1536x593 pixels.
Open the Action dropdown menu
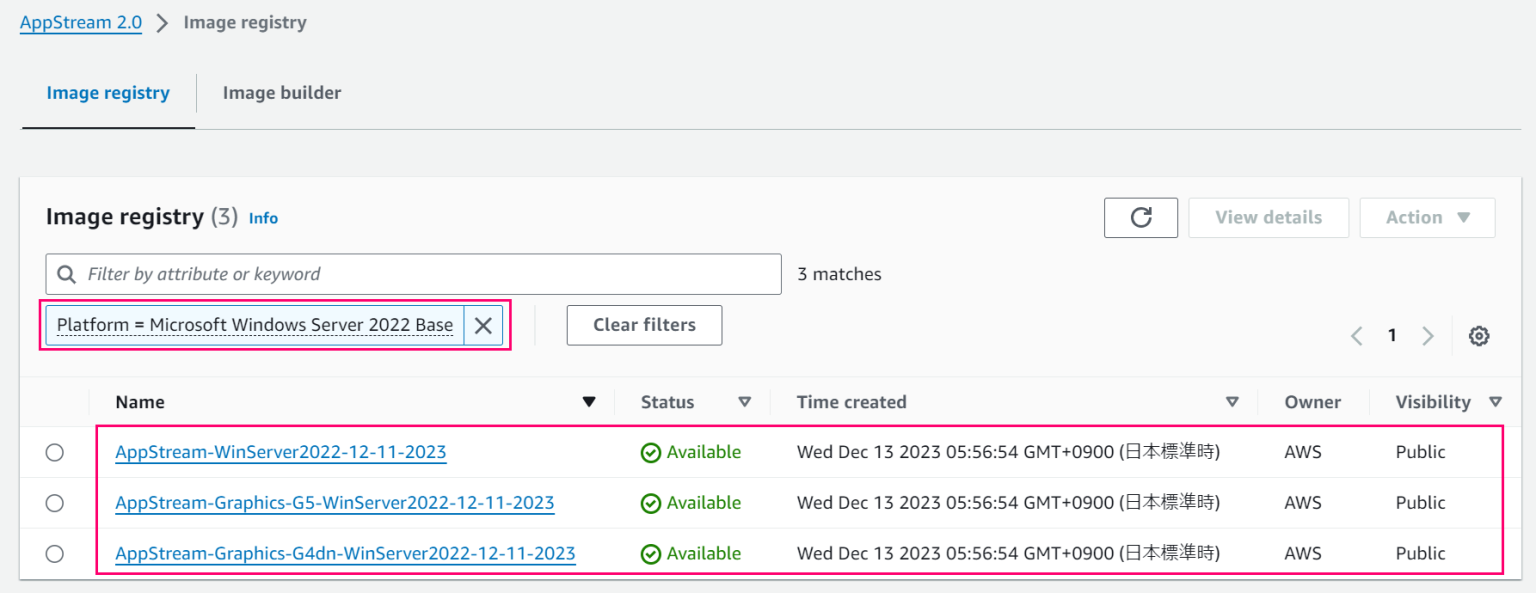click(1427, 217)
